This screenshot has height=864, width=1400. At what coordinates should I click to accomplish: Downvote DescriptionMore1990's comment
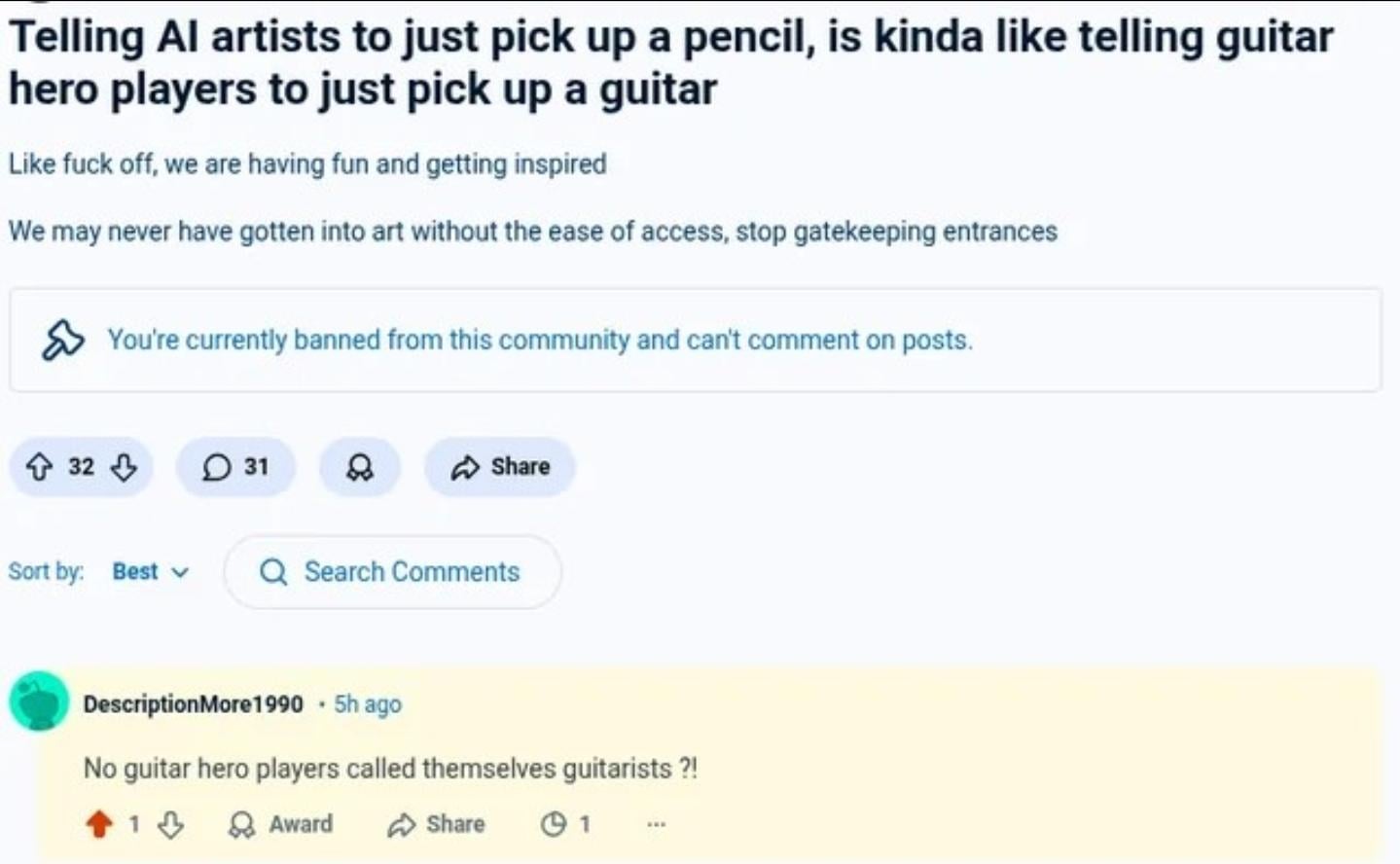point(170,824)
